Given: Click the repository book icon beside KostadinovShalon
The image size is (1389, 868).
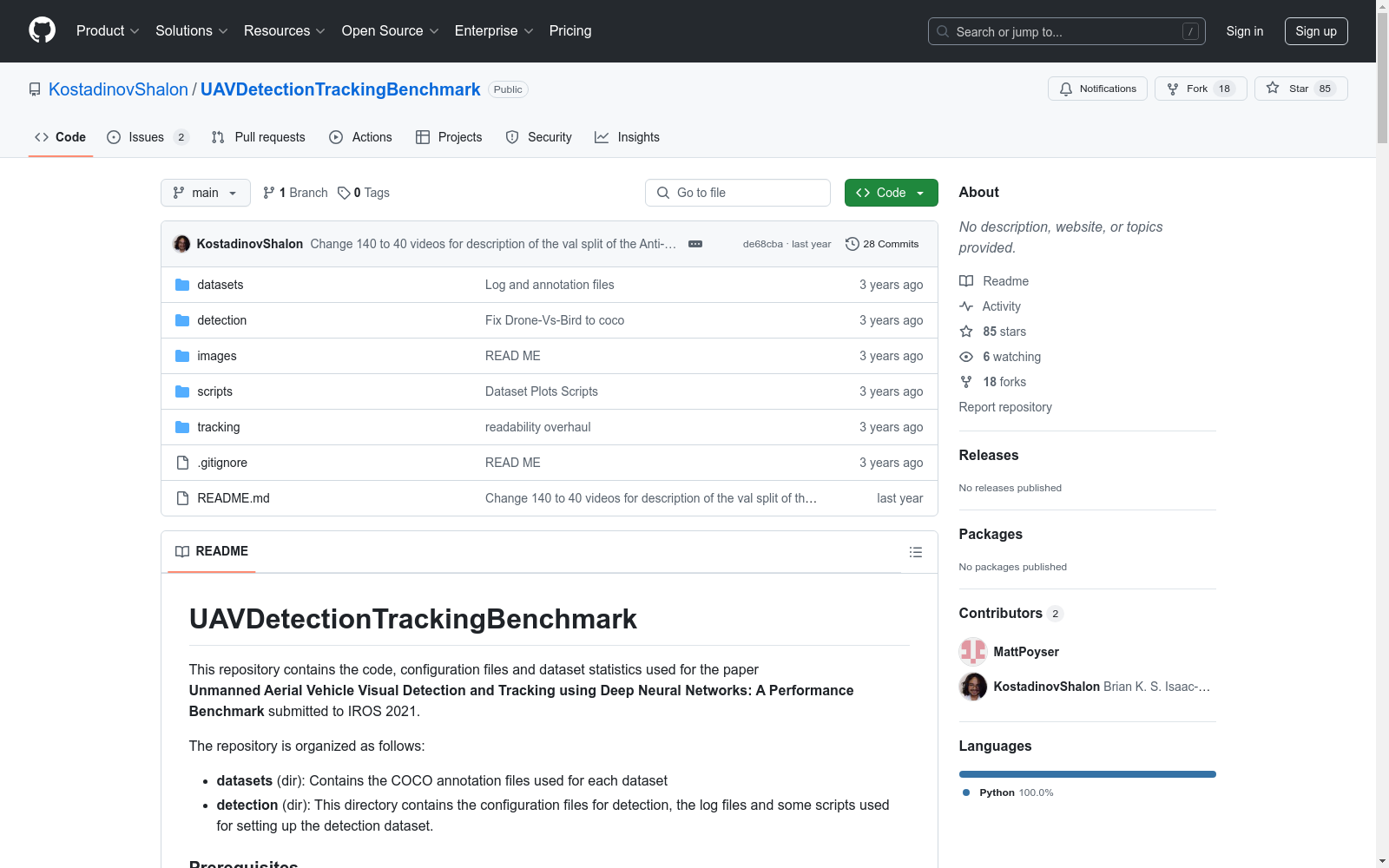Looking at the screenshot, I should 35,89.
